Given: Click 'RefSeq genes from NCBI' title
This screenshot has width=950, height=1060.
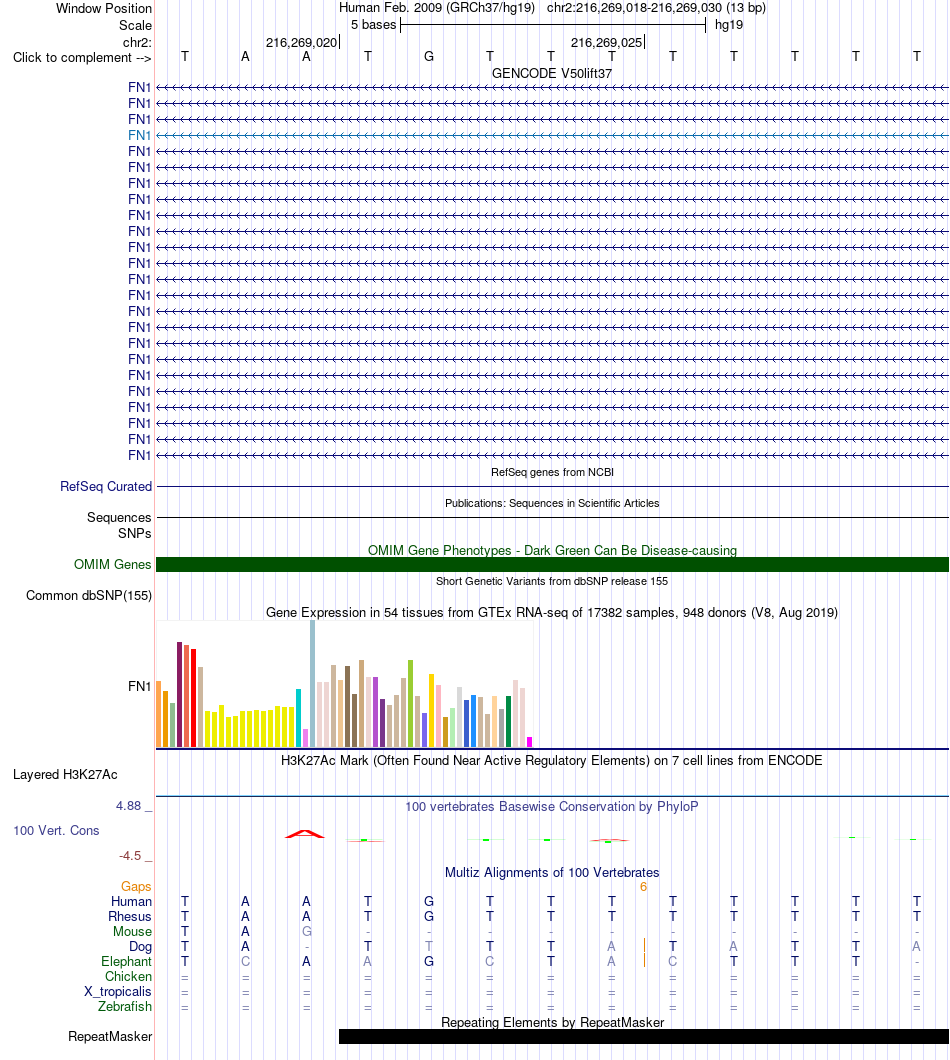Looking at the screenshot, I should [x=552, y=472].
